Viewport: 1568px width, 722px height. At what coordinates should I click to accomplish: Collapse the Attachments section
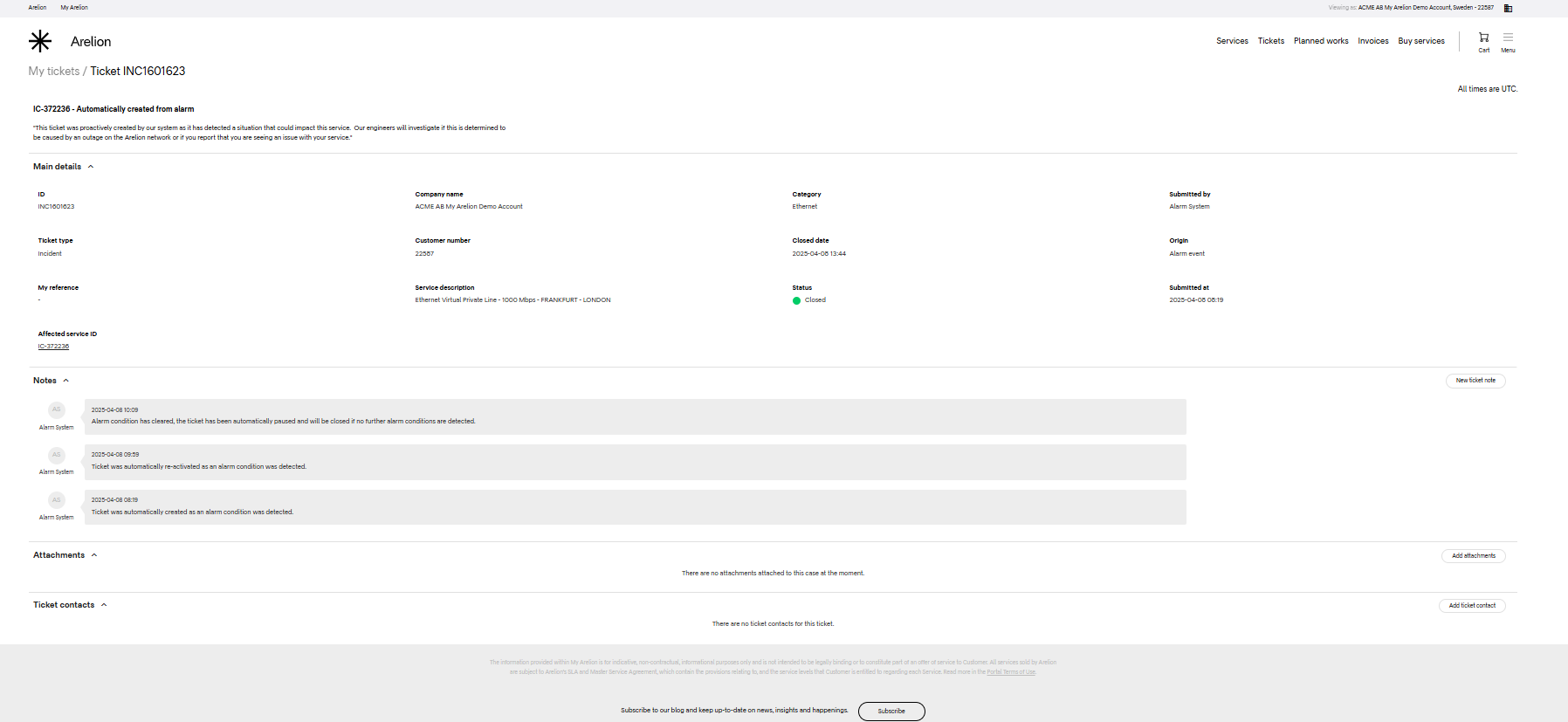(94, 555)
